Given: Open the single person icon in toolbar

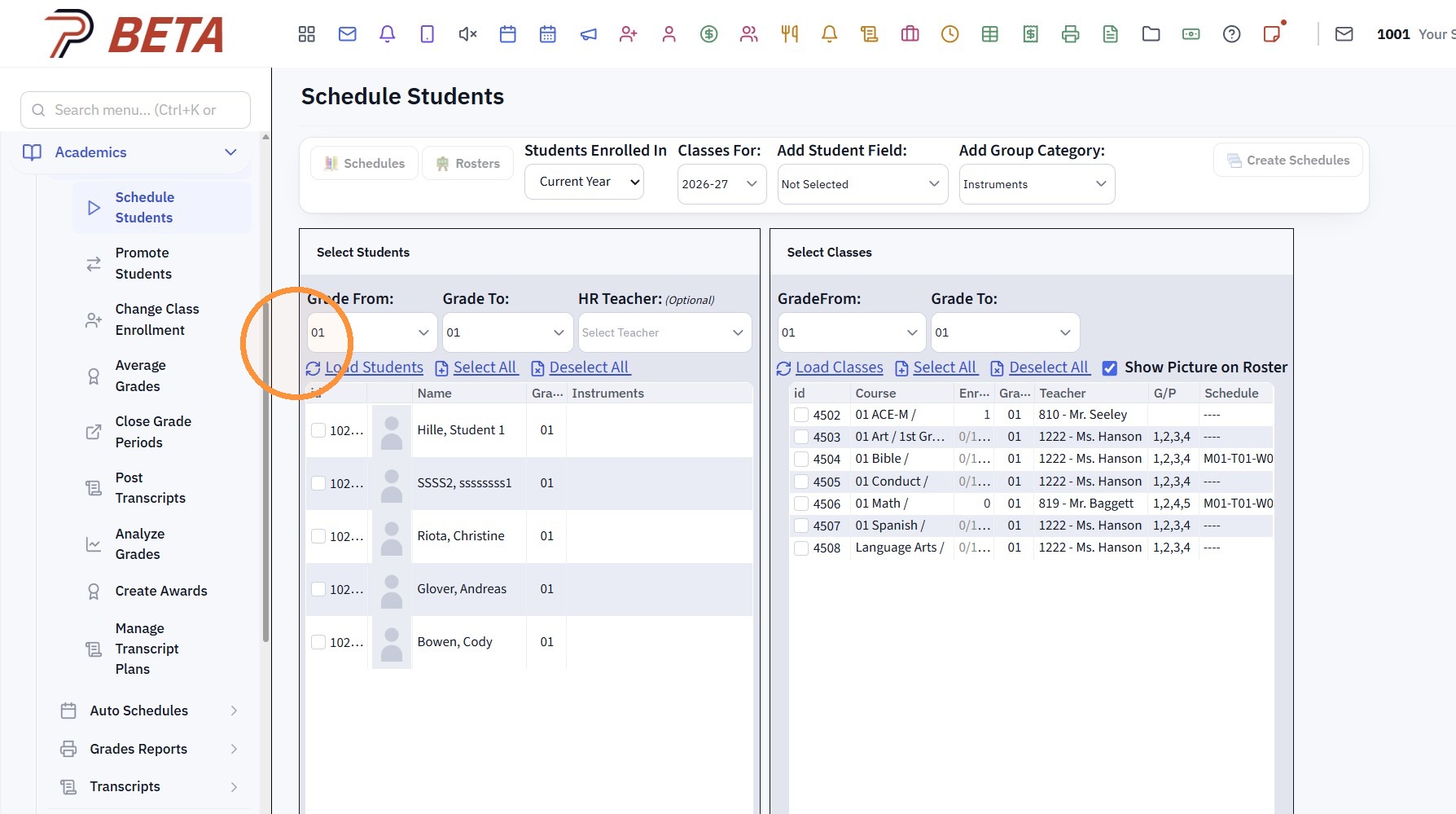Looking at the screenshot, I should point(669,34).
